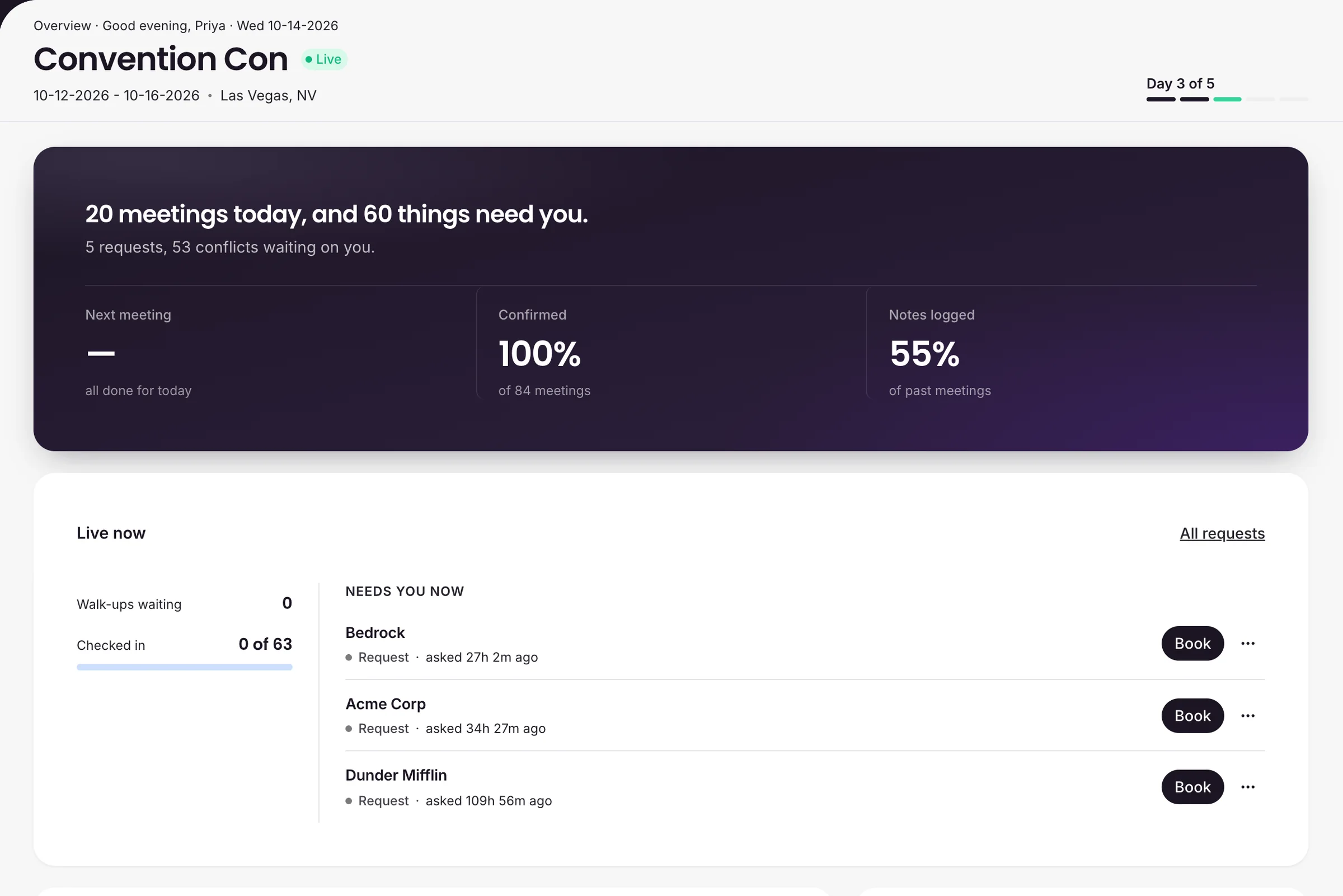Select the Dunder Mifflin company name
The image size is (1343, 896).
pyautogui.click(x=396, y=776)
